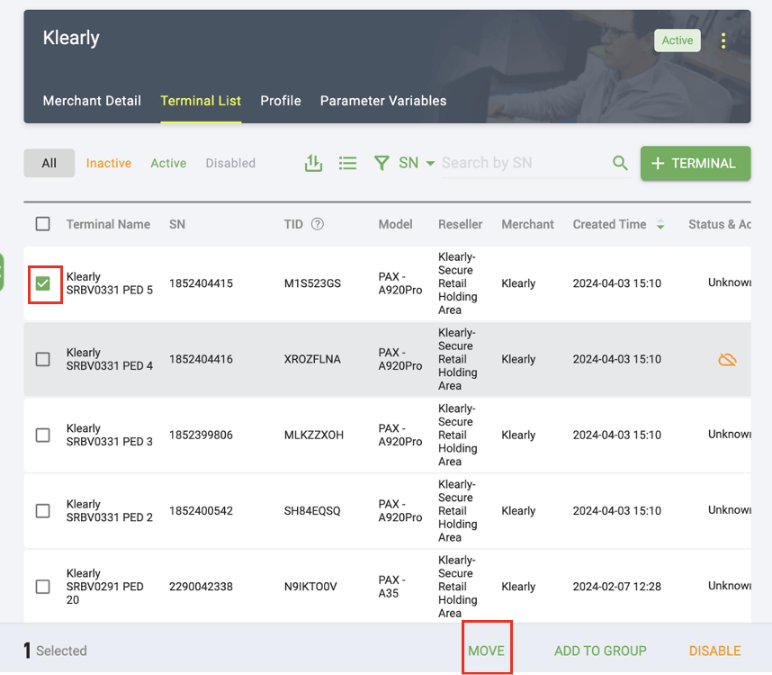Open the Merchant Detail tab
Viewport: 772px width, 675px height.
(92, 101)
